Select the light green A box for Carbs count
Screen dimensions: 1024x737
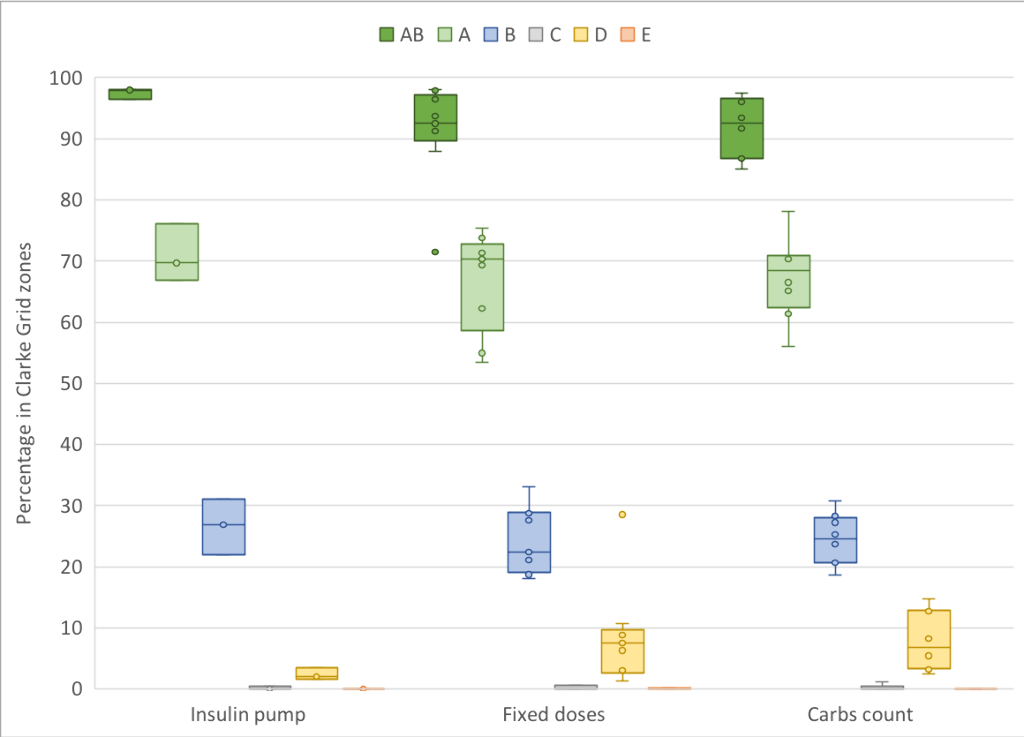point(788,281)
